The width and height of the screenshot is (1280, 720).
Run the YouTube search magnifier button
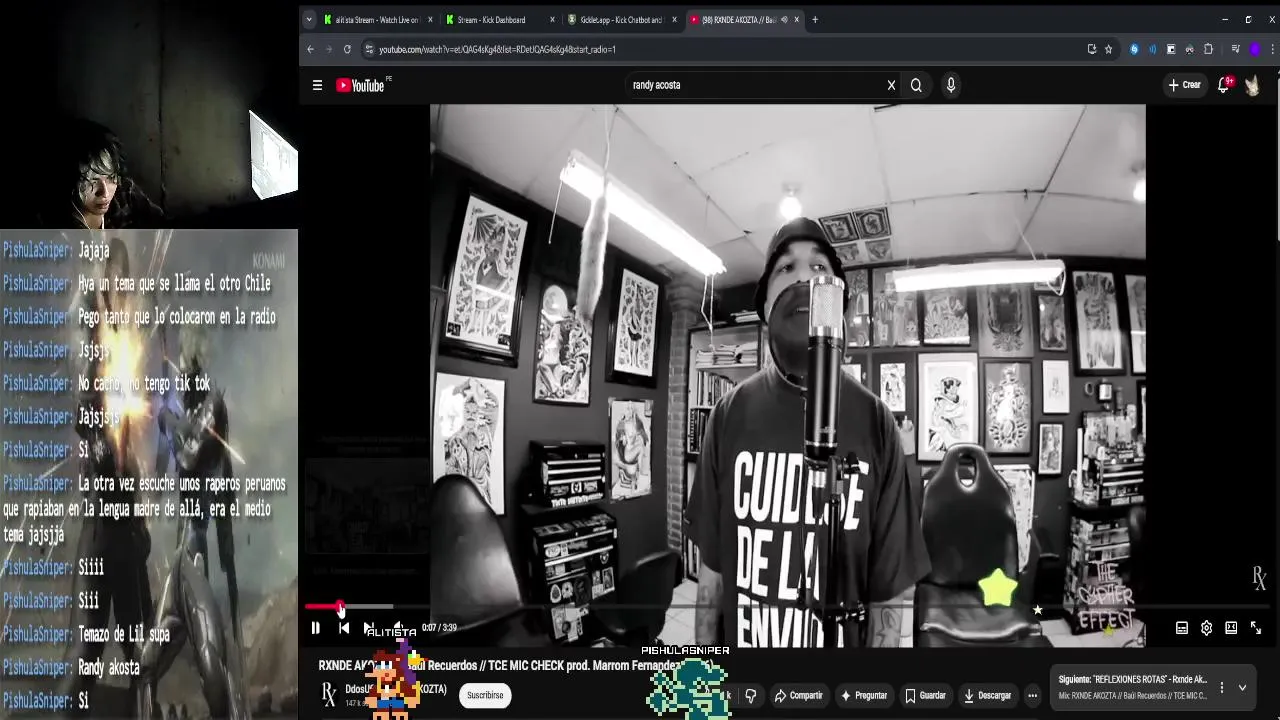[916, 85]
